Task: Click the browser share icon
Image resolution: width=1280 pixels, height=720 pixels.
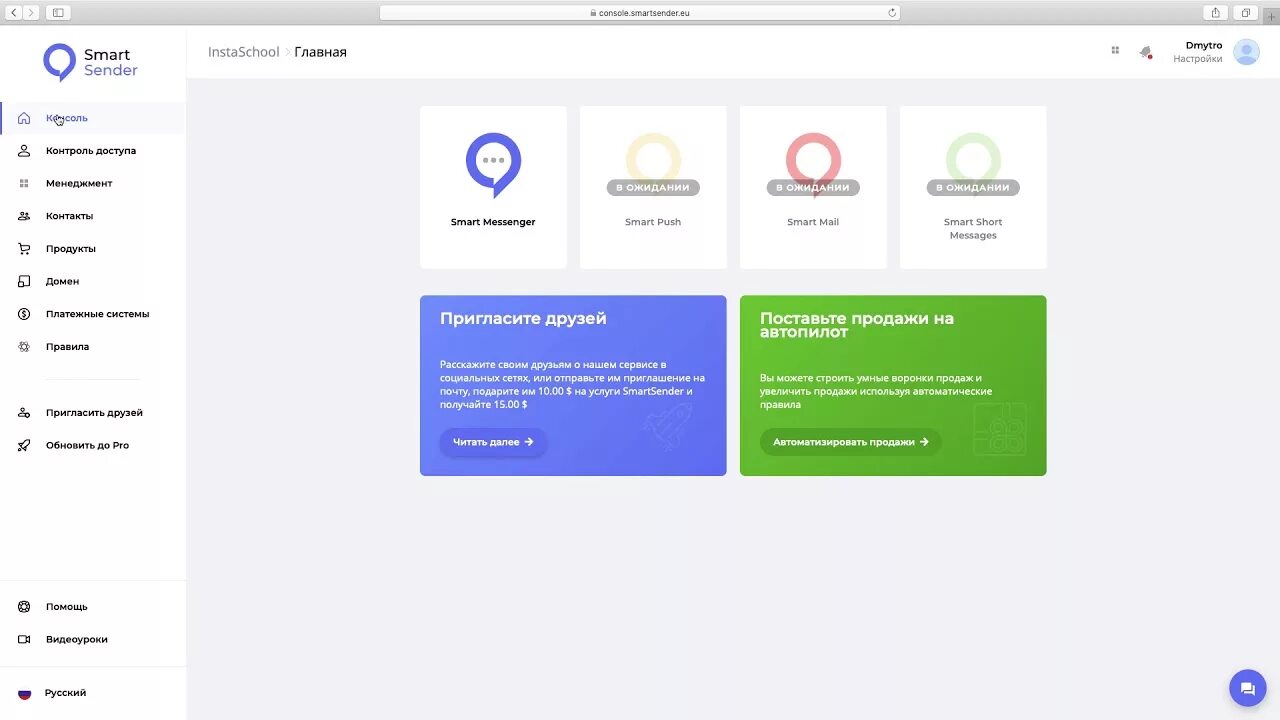Action: (x=1215, y=13)
